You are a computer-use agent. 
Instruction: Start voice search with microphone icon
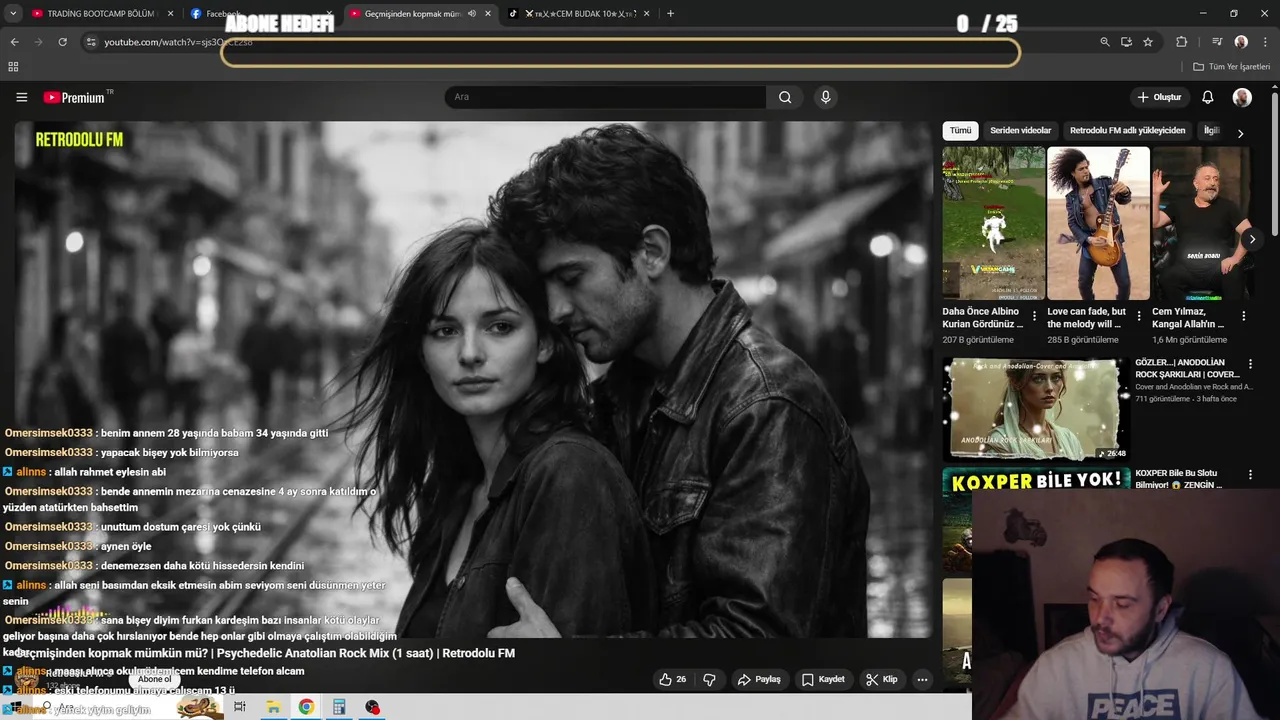coord(825,97)
